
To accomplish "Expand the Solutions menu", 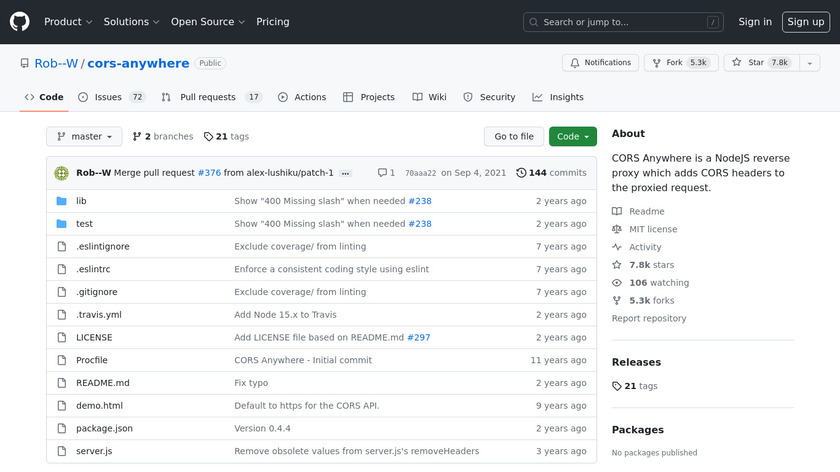I will pos(131,22).
